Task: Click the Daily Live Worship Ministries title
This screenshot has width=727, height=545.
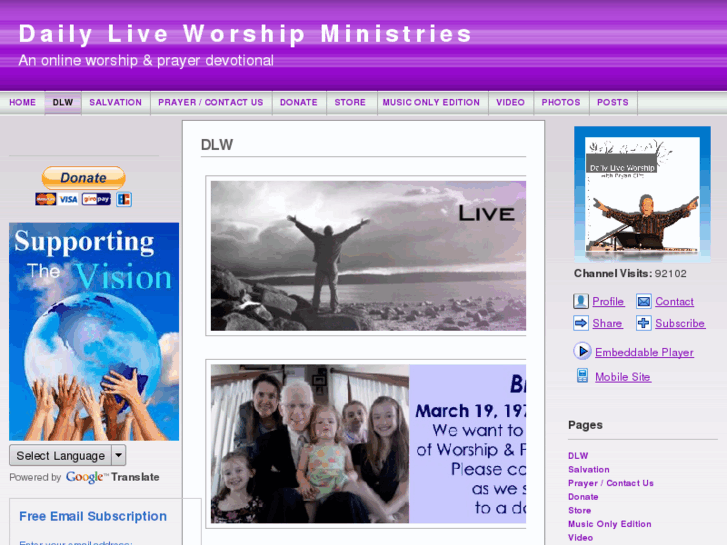Action: (245, 34)
